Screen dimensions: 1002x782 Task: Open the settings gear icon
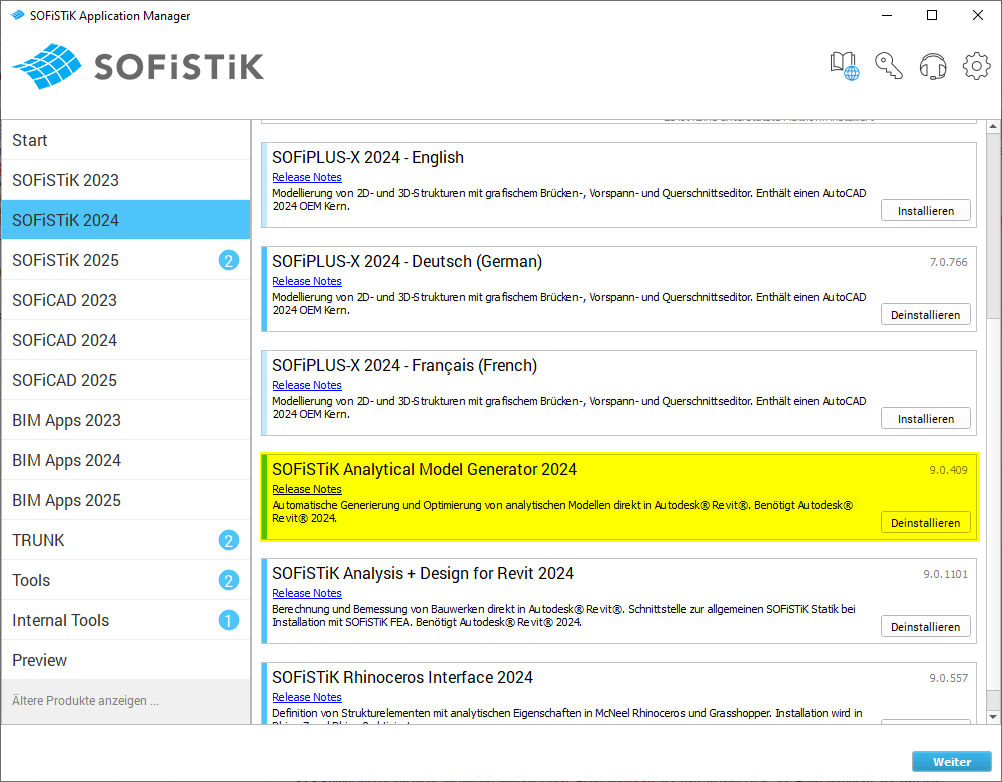pos(976,66)
